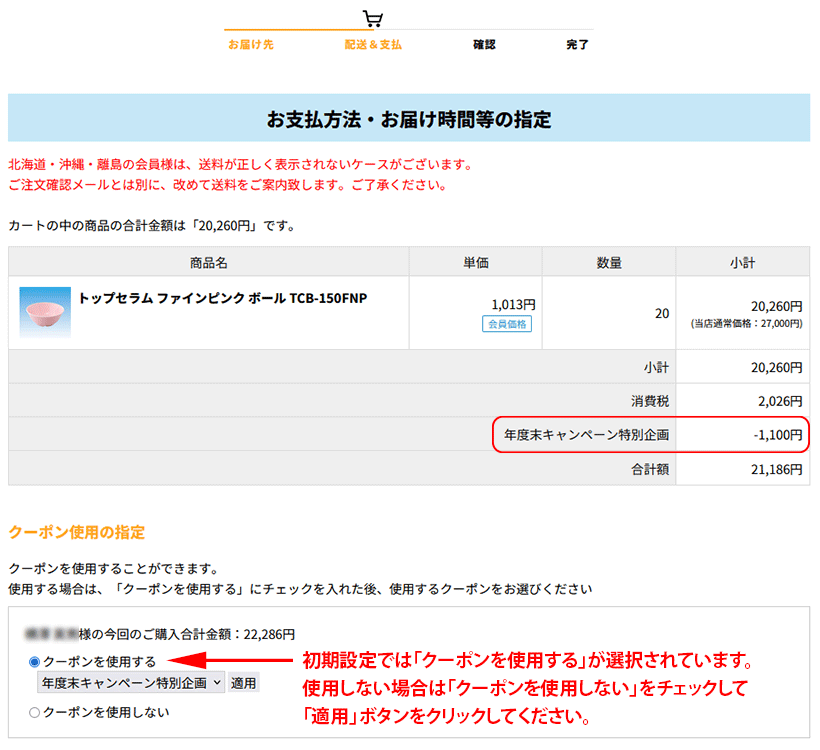The height and width of the screenshot is (750, 820).
Task: Select the 配送＆支払 checkout step
Action: tap(373, 45)
